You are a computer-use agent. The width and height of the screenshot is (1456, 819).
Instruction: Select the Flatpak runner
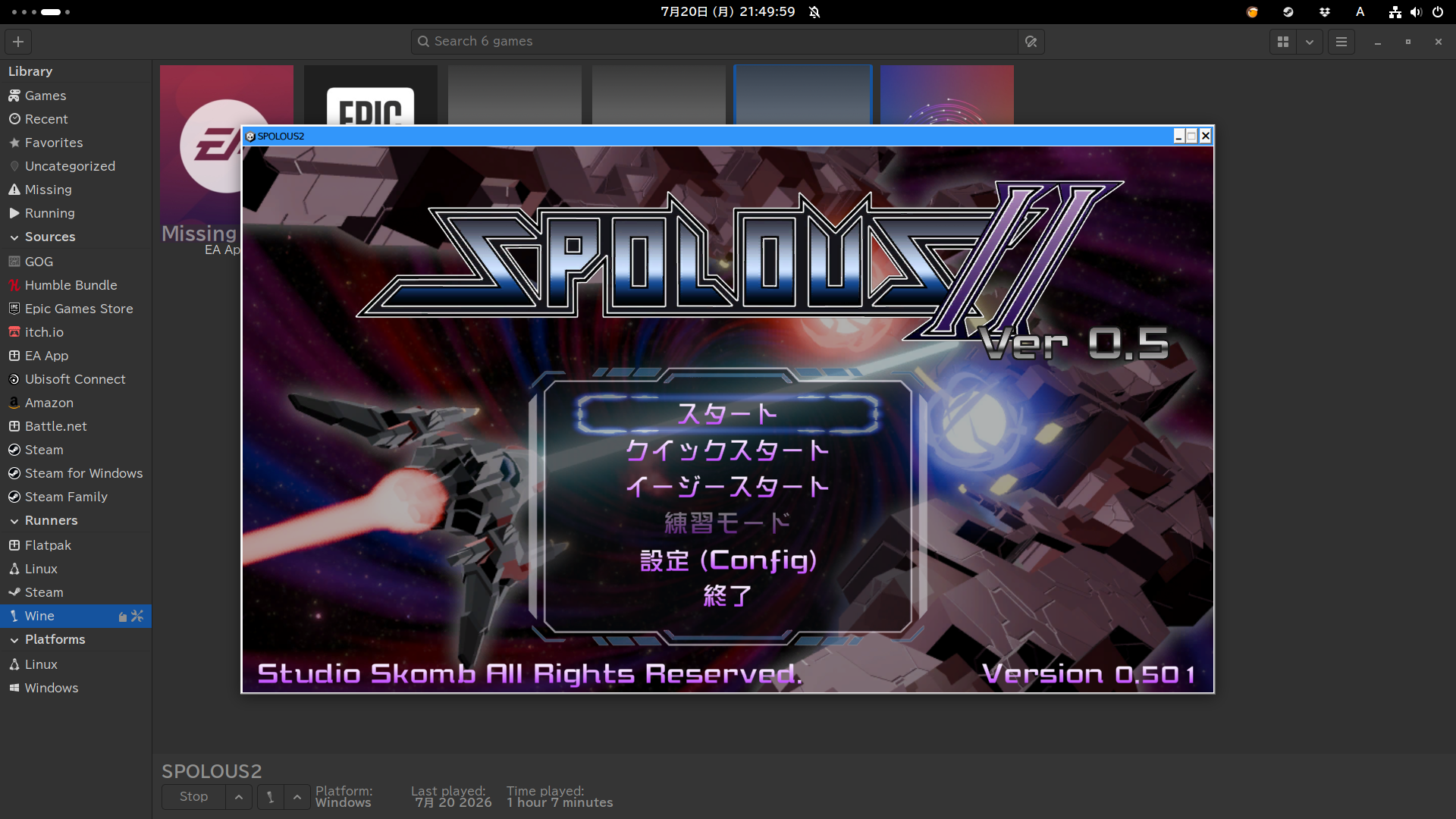[x=76, y=545]
